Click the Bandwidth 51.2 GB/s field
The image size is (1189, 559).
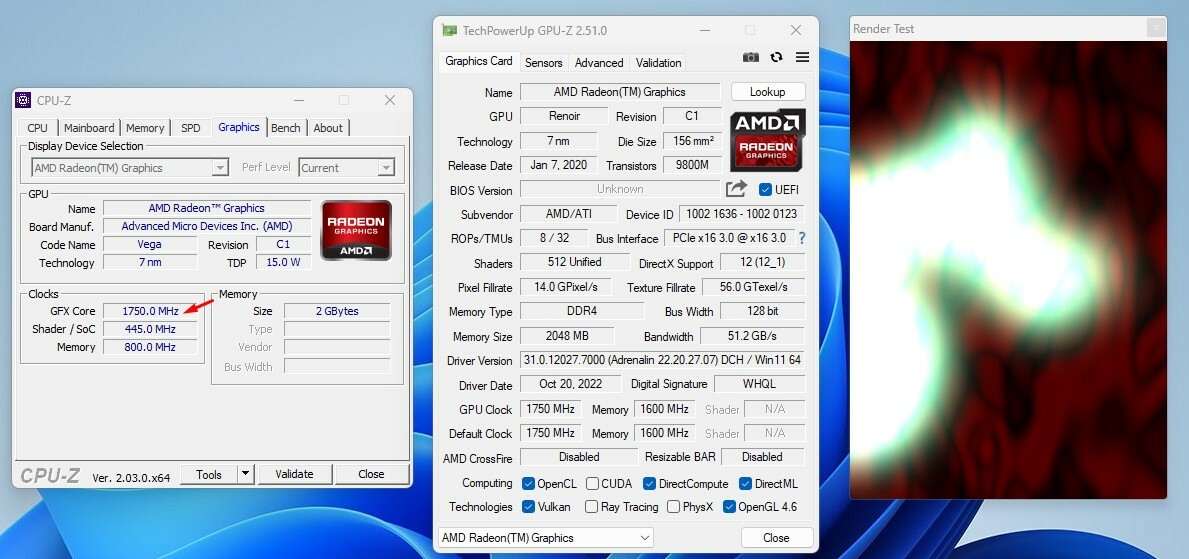[x=752, y=336]
